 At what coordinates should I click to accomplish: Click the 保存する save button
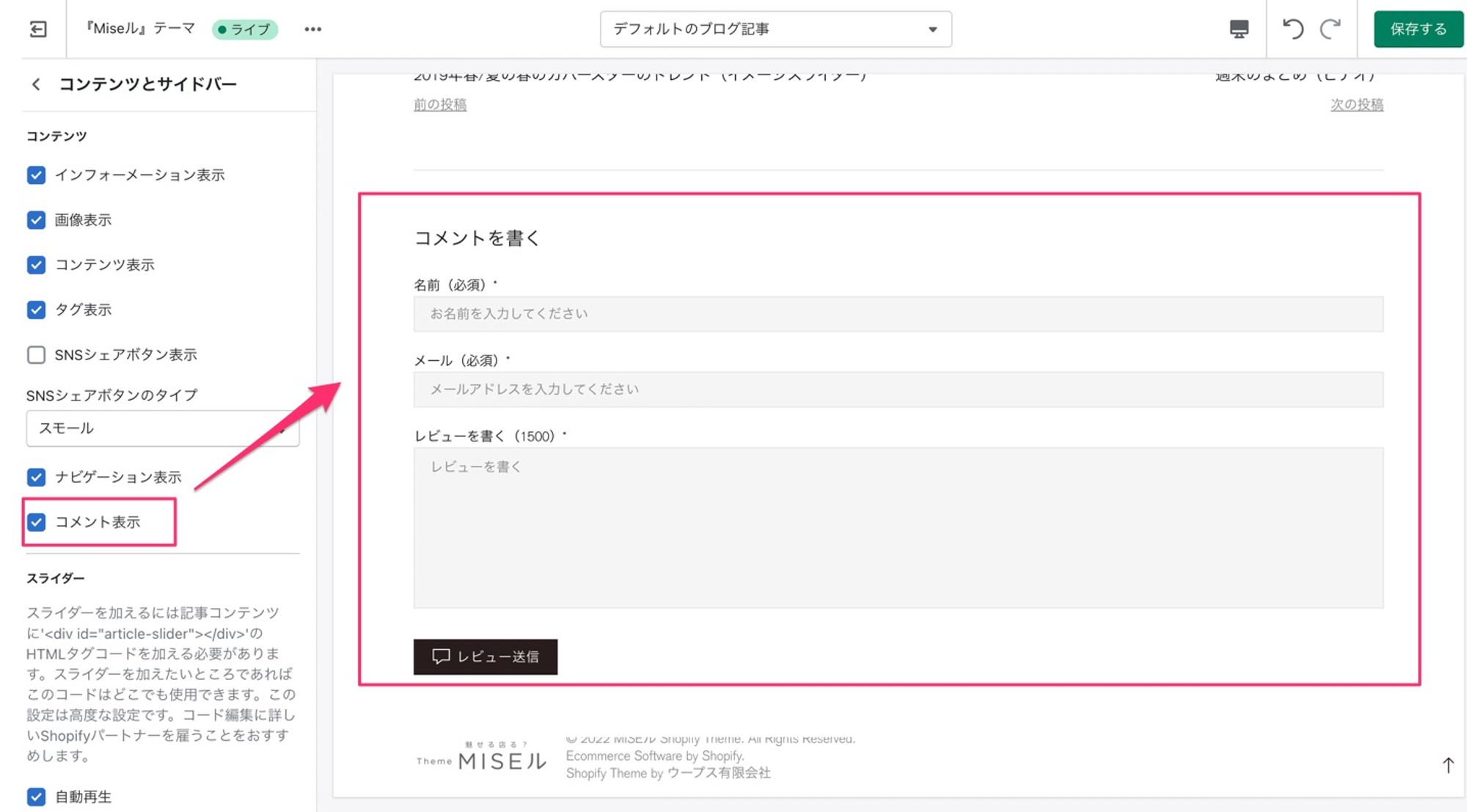tap(1419, 29)
